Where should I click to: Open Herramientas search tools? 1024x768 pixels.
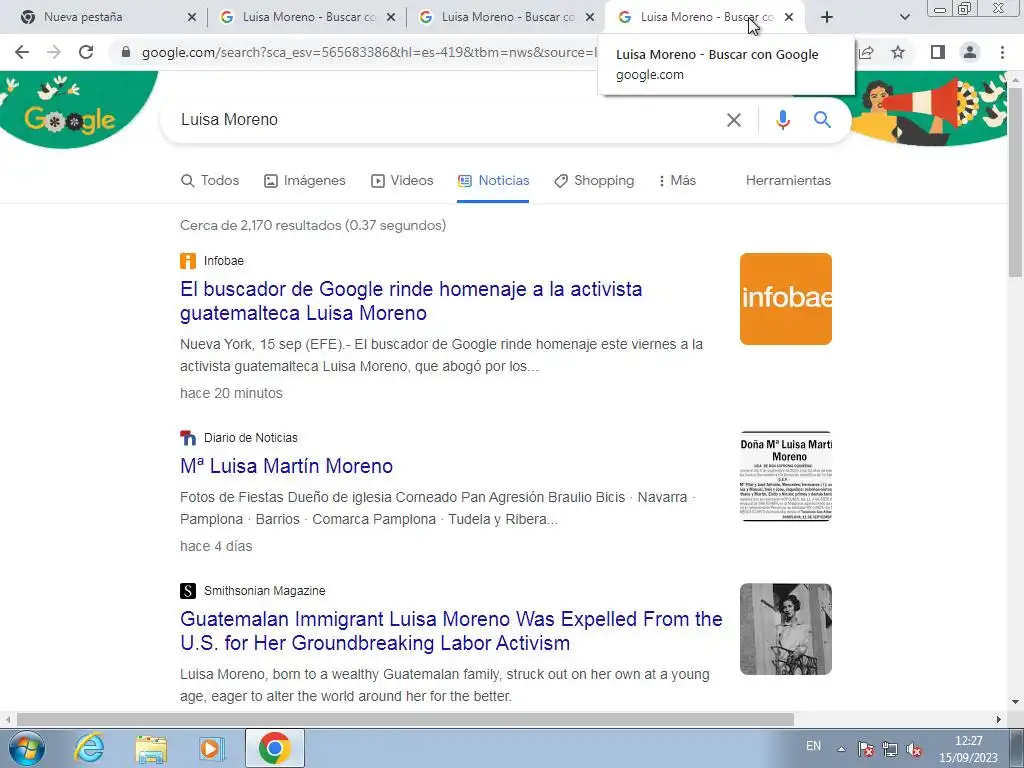788,180
